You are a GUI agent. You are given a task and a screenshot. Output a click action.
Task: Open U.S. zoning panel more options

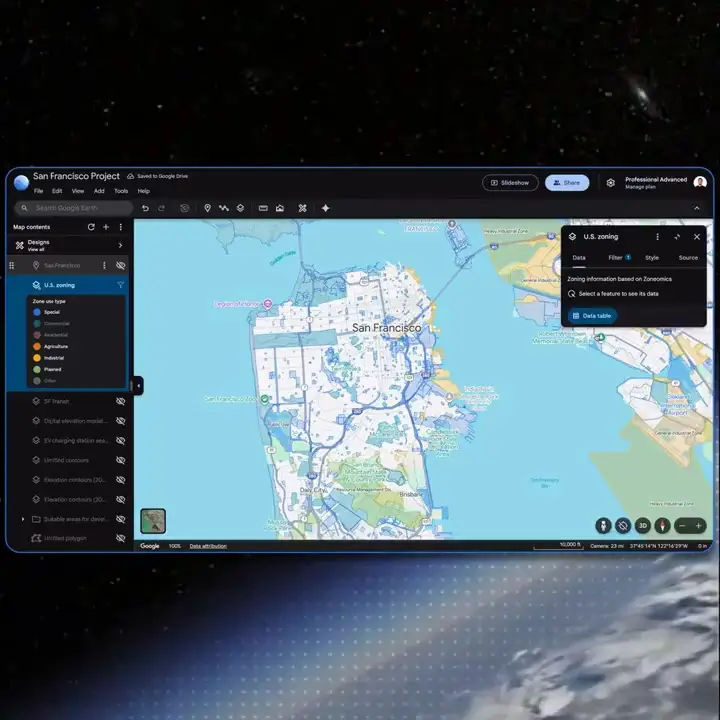coord(657,236)
